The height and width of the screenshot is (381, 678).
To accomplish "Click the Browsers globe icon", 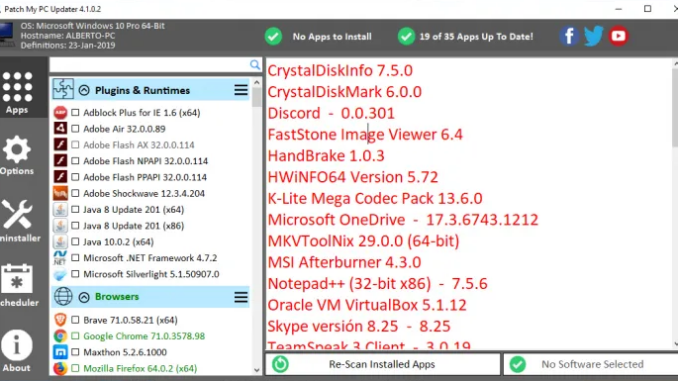I will [x=63, y=297].
